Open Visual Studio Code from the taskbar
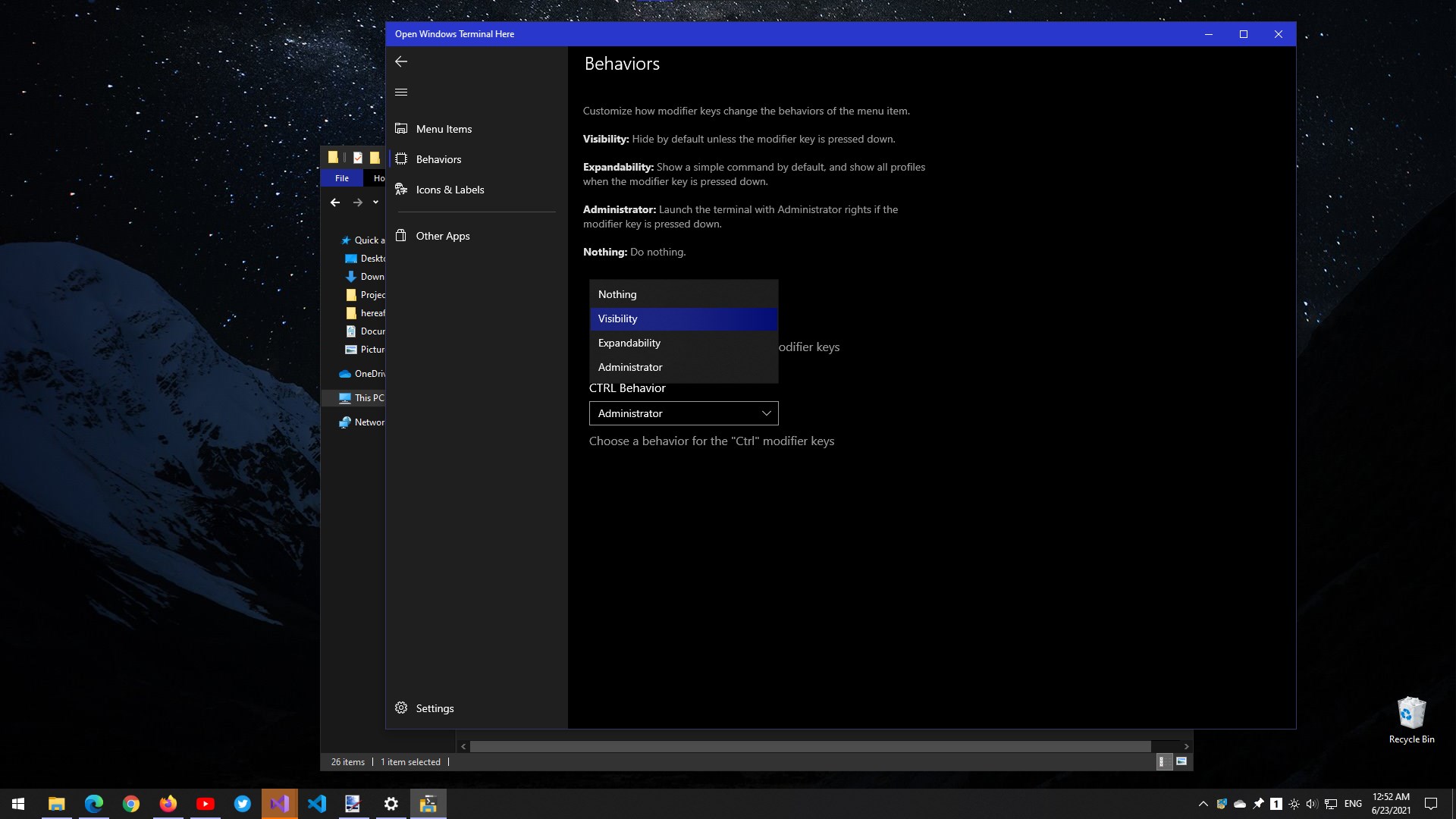The image size is (1456, 819). [x=317, y=804]
